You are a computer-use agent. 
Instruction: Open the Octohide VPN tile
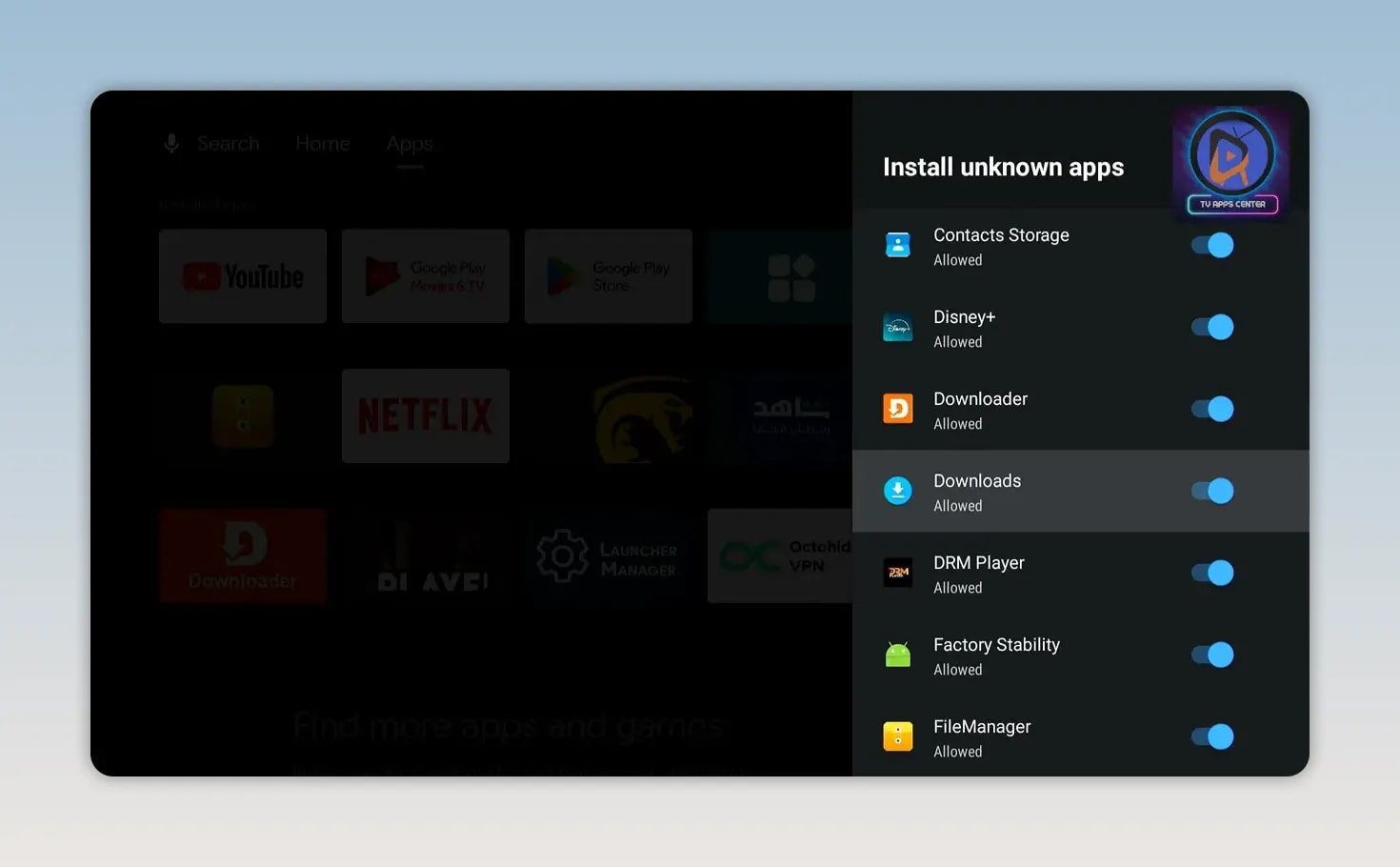(780, 555)
